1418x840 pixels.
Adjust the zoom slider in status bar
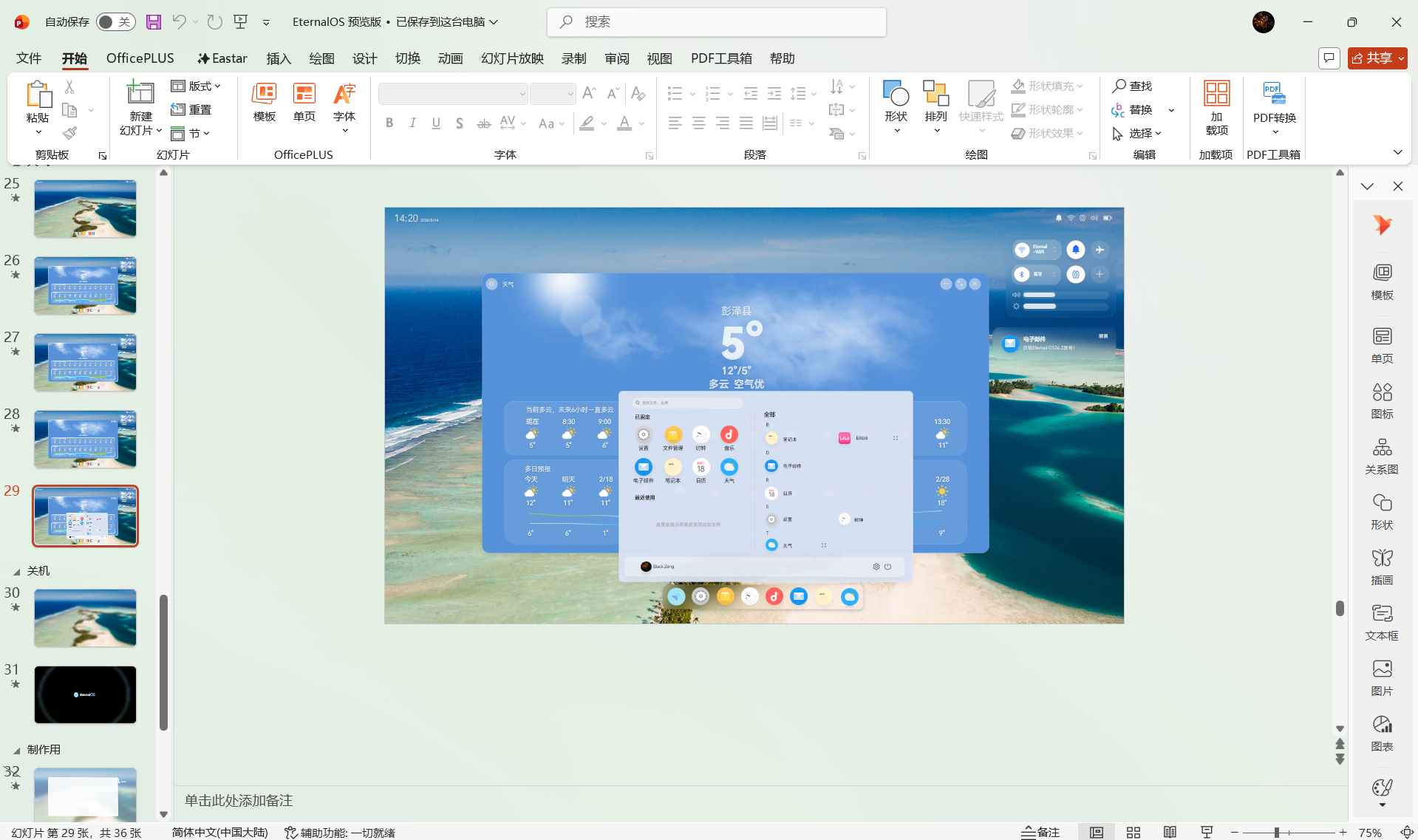coord(1277,833)
